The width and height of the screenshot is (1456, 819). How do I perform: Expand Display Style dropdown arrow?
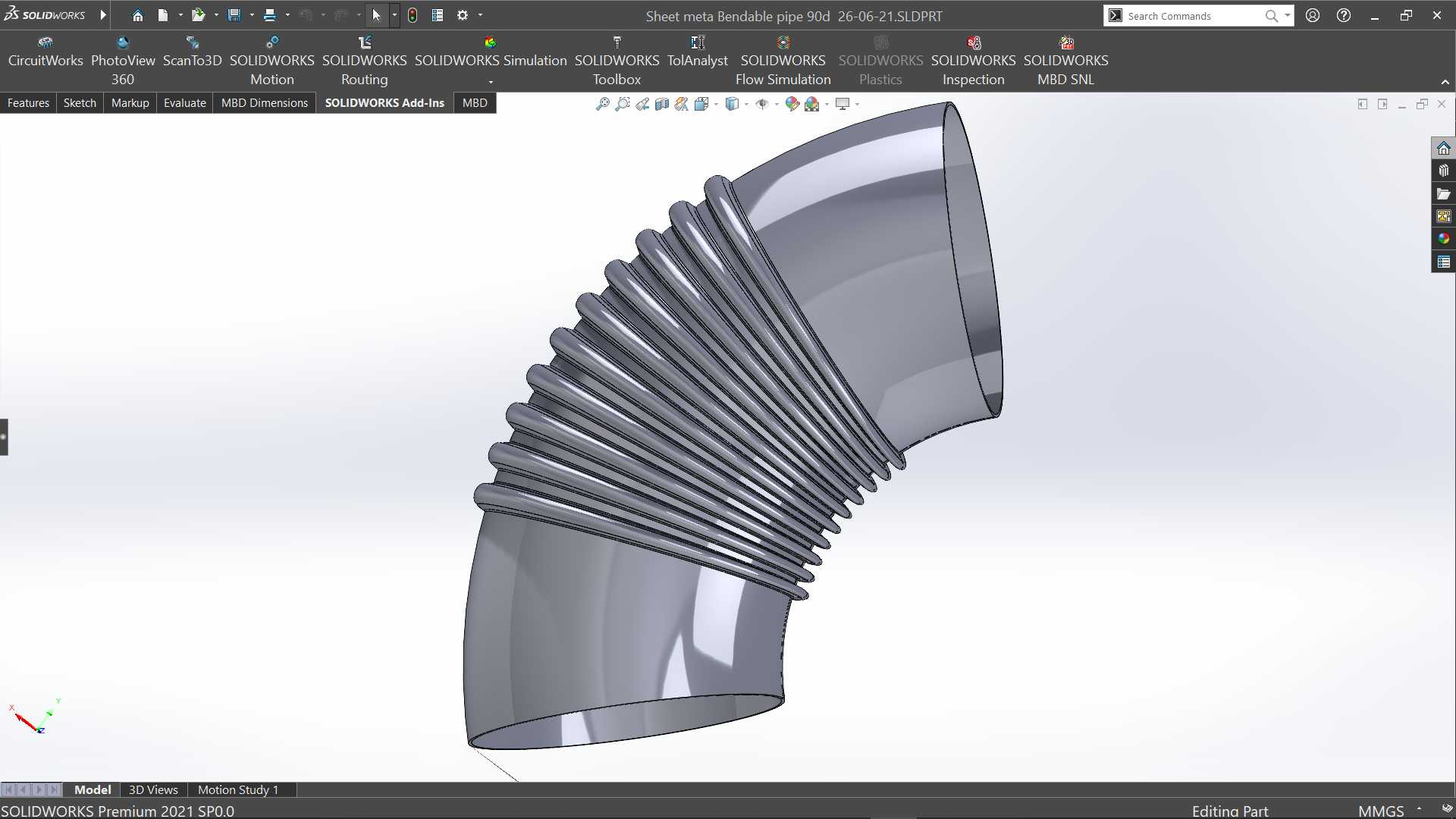[x=746, y=104]
